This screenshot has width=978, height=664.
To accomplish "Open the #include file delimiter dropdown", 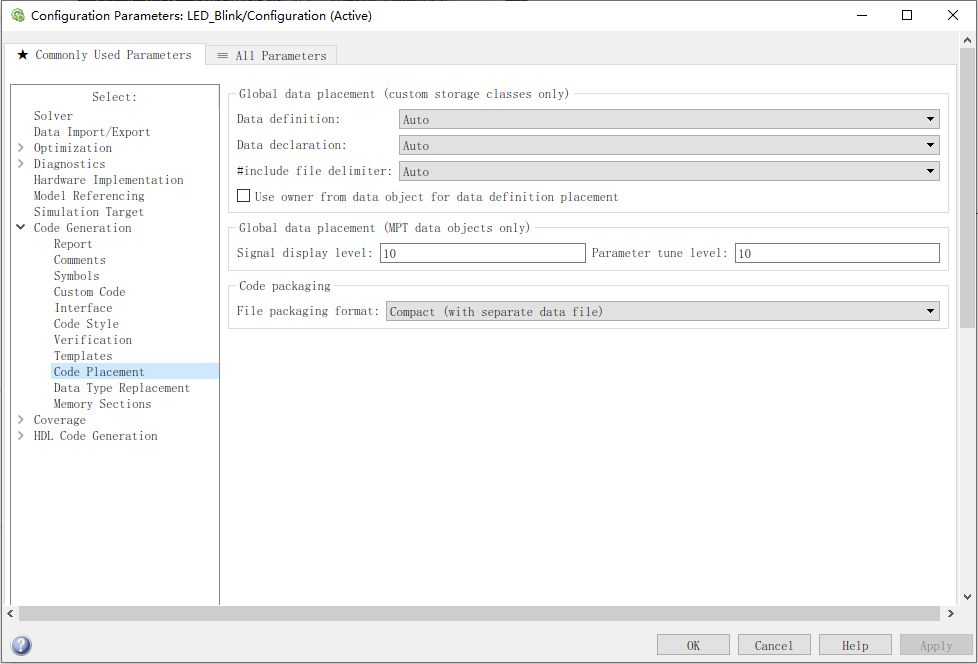I will [x=669, y=171].
